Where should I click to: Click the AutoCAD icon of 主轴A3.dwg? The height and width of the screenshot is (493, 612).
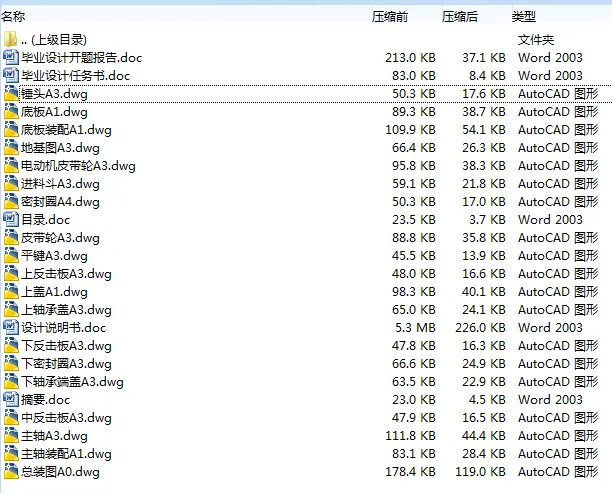point(11,436)
